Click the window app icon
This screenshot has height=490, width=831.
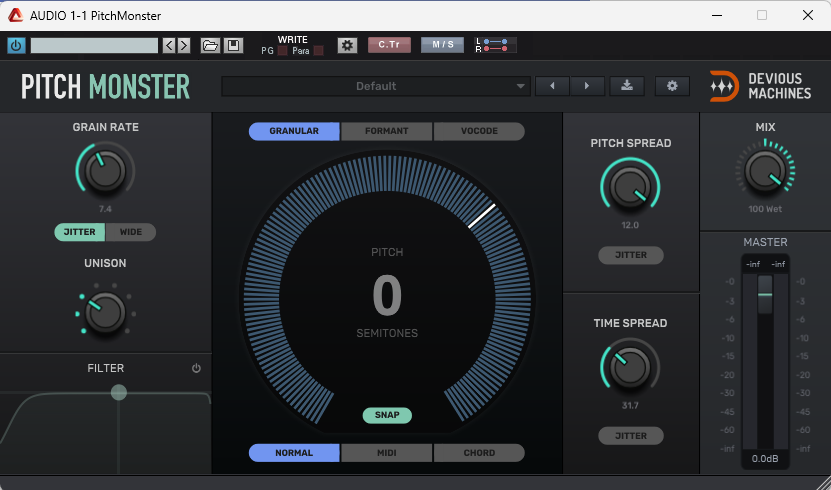point(15,15)
